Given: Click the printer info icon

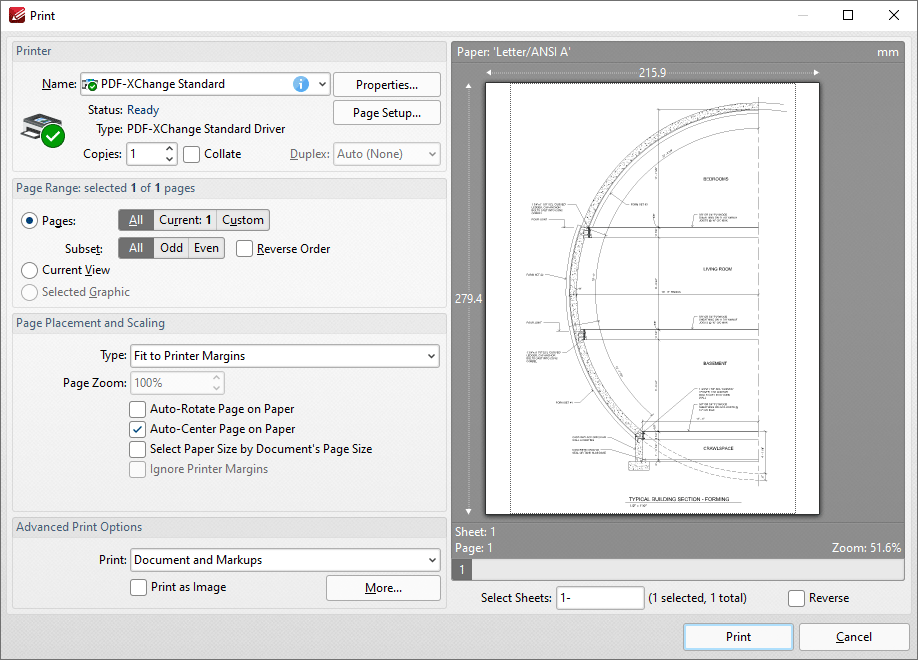Looking at the screenshot, I should [300, 84].
